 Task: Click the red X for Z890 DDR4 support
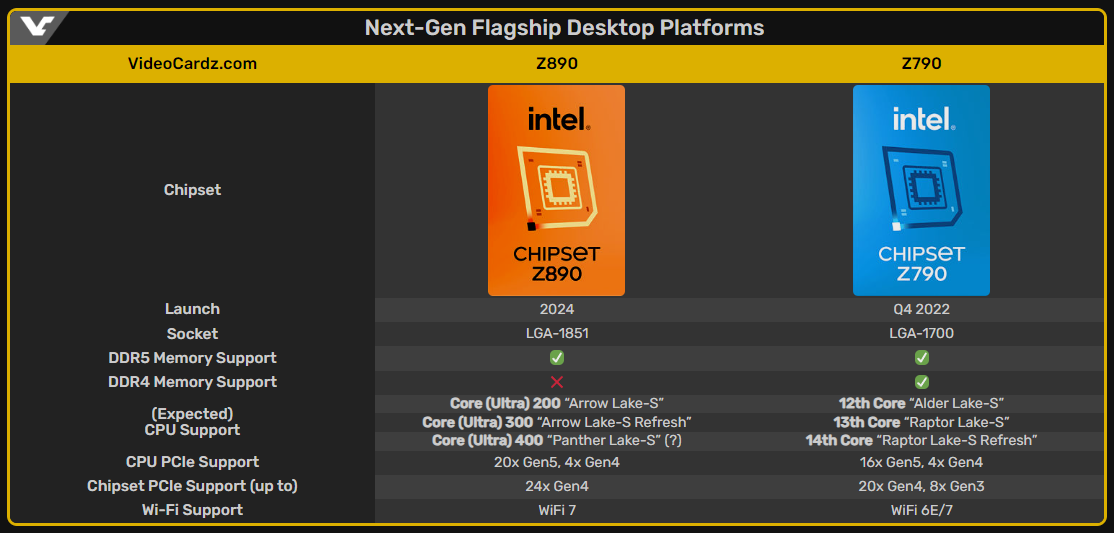pyautogui.click(x=557, y=382)
